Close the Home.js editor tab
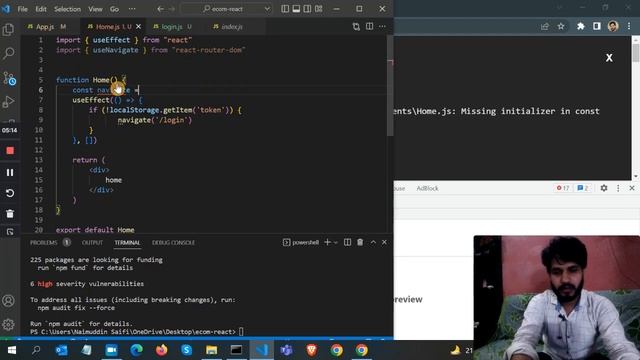The width and height of the screenshot is (640, 360). [138, 27]
